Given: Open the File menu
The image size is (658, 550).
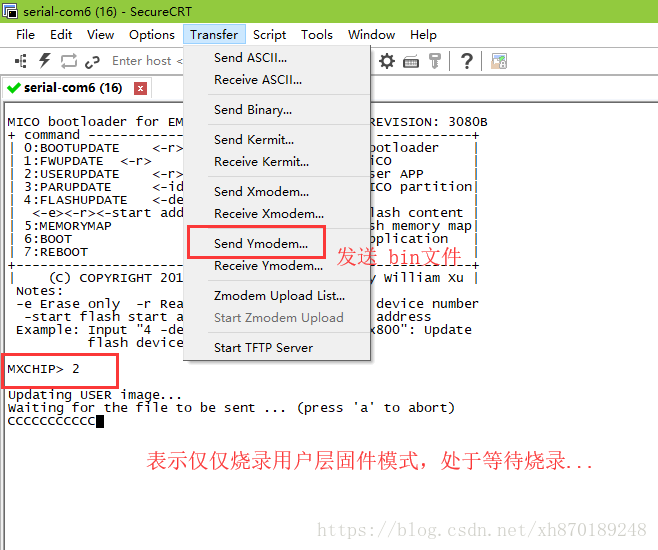Looking at the screenshot, I should click(x=25, y=34).
